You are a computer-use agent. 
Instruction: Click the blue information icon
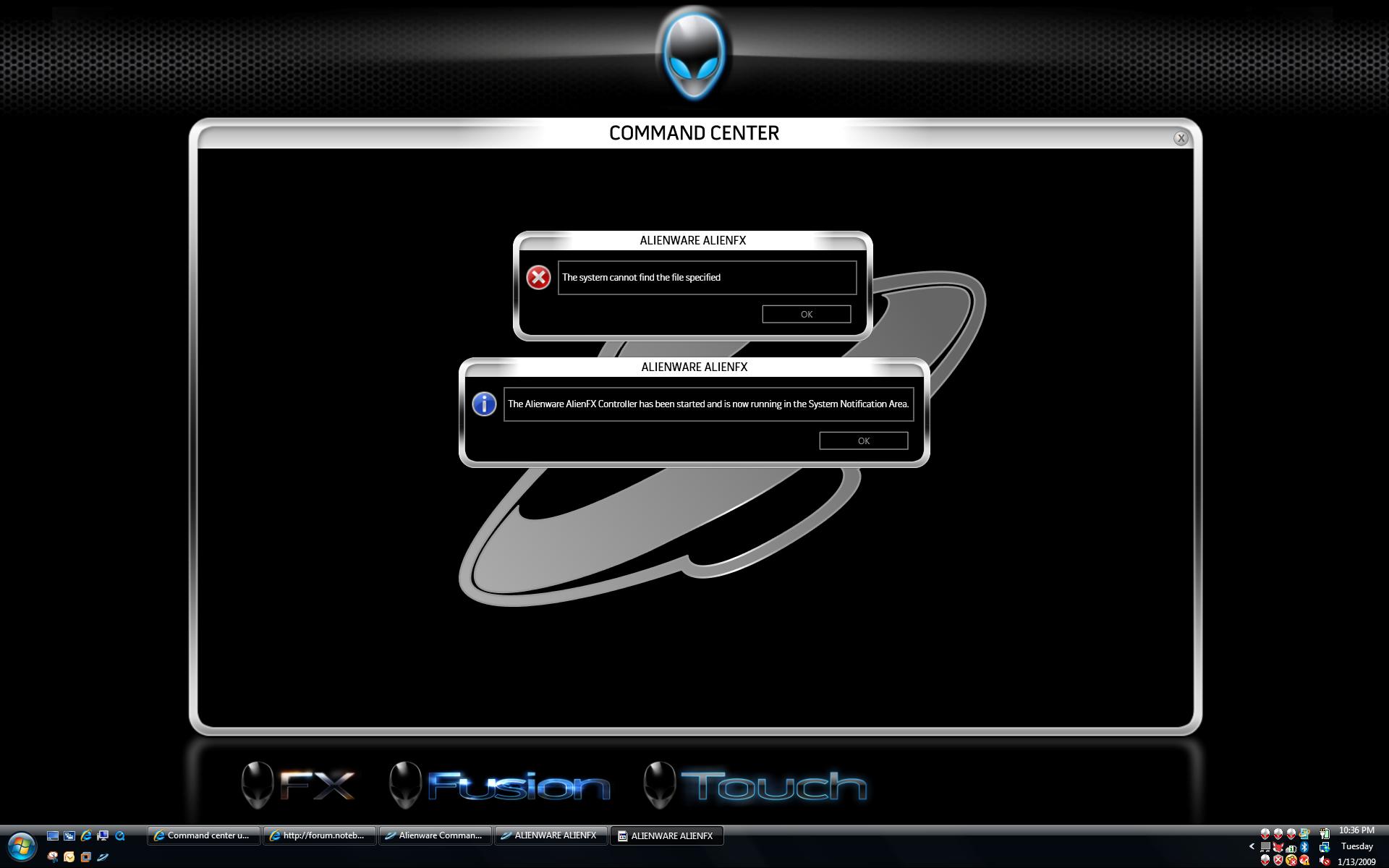tap(484, 404)
